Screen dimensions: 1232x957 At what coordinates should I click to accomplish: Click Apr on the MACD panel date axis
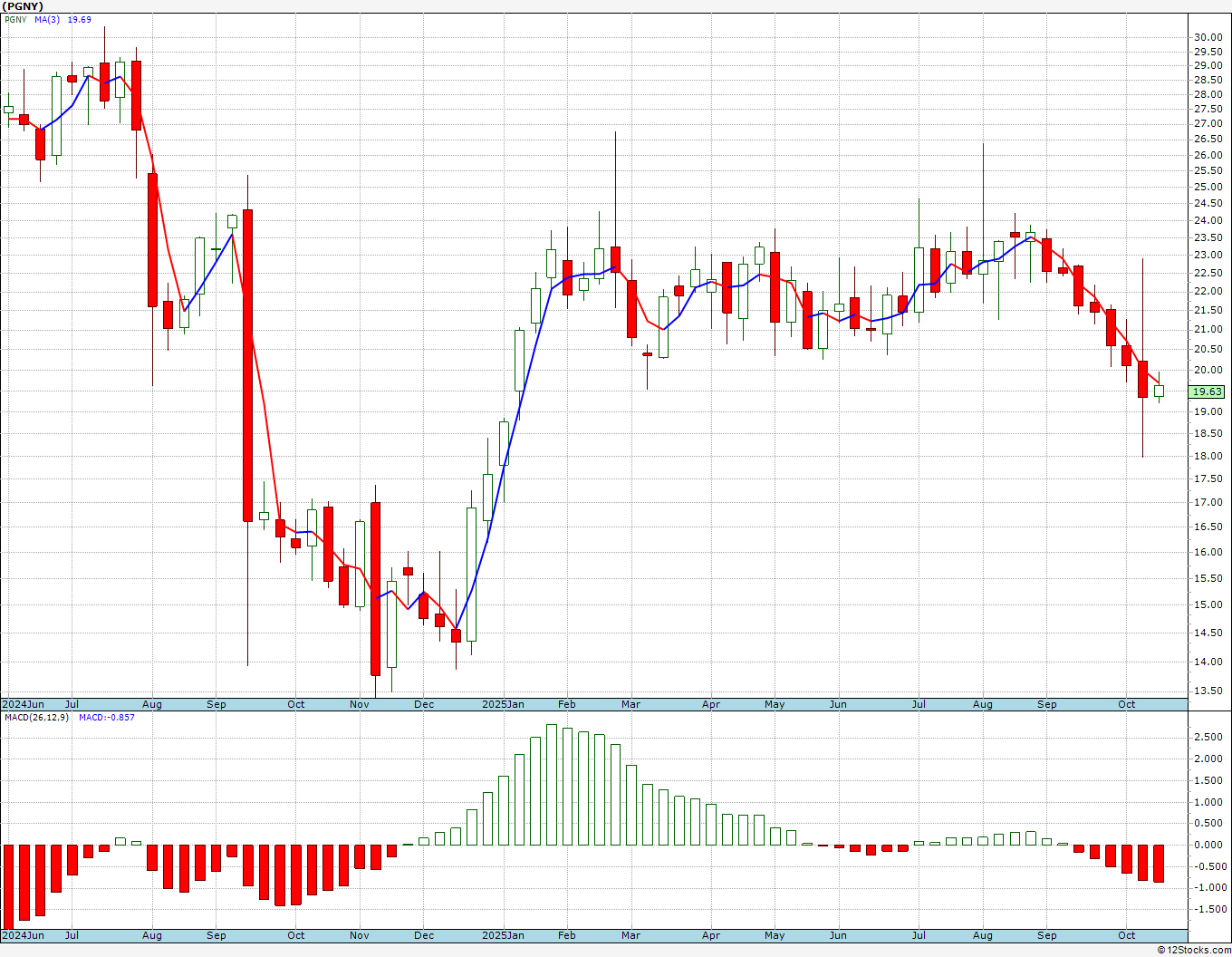pyautogui.click(x=711, y=935)
